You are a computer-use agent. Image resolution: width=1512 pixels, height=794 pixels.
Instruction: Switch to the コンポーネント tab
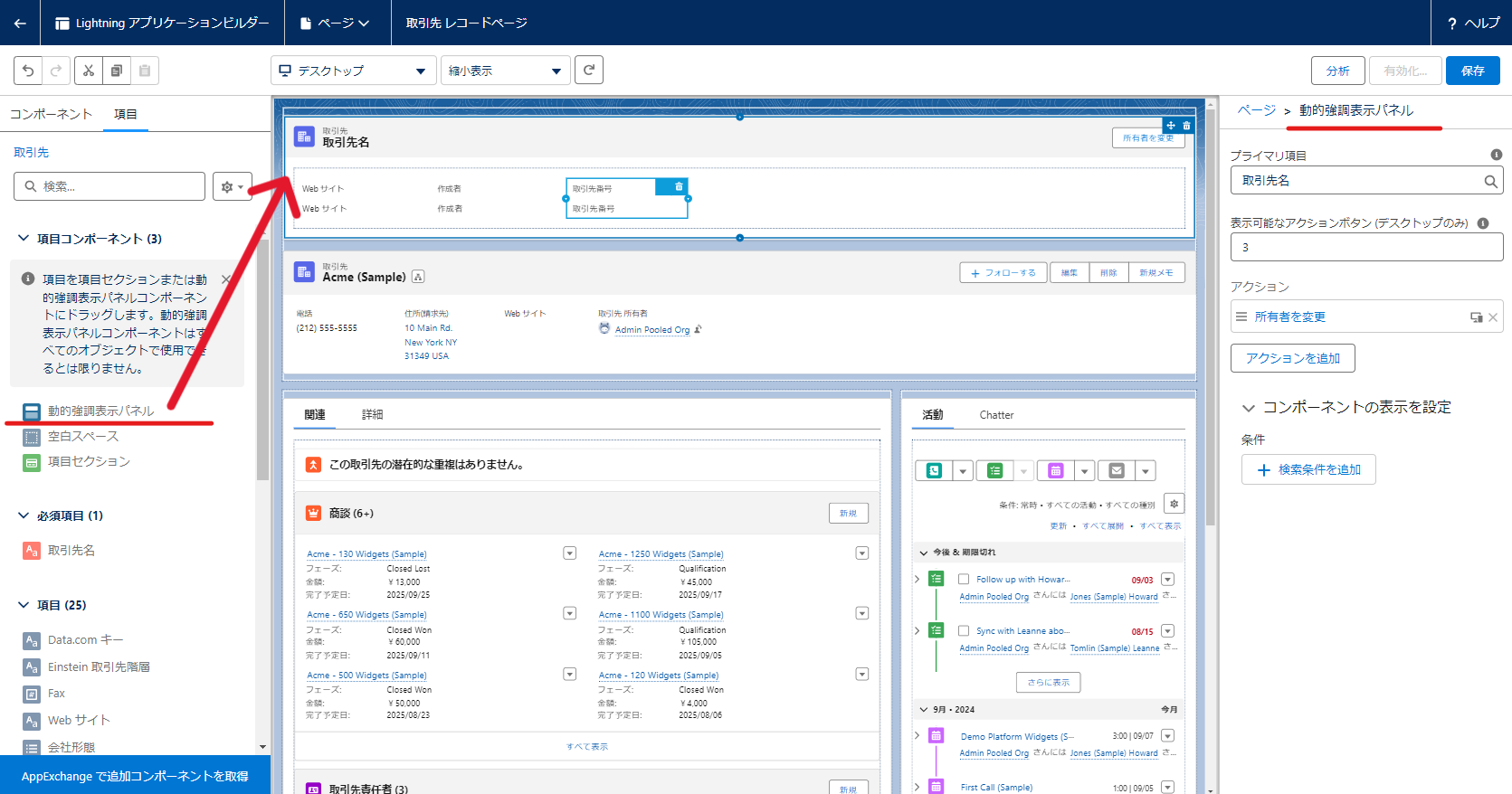click(x=51, y=114)
